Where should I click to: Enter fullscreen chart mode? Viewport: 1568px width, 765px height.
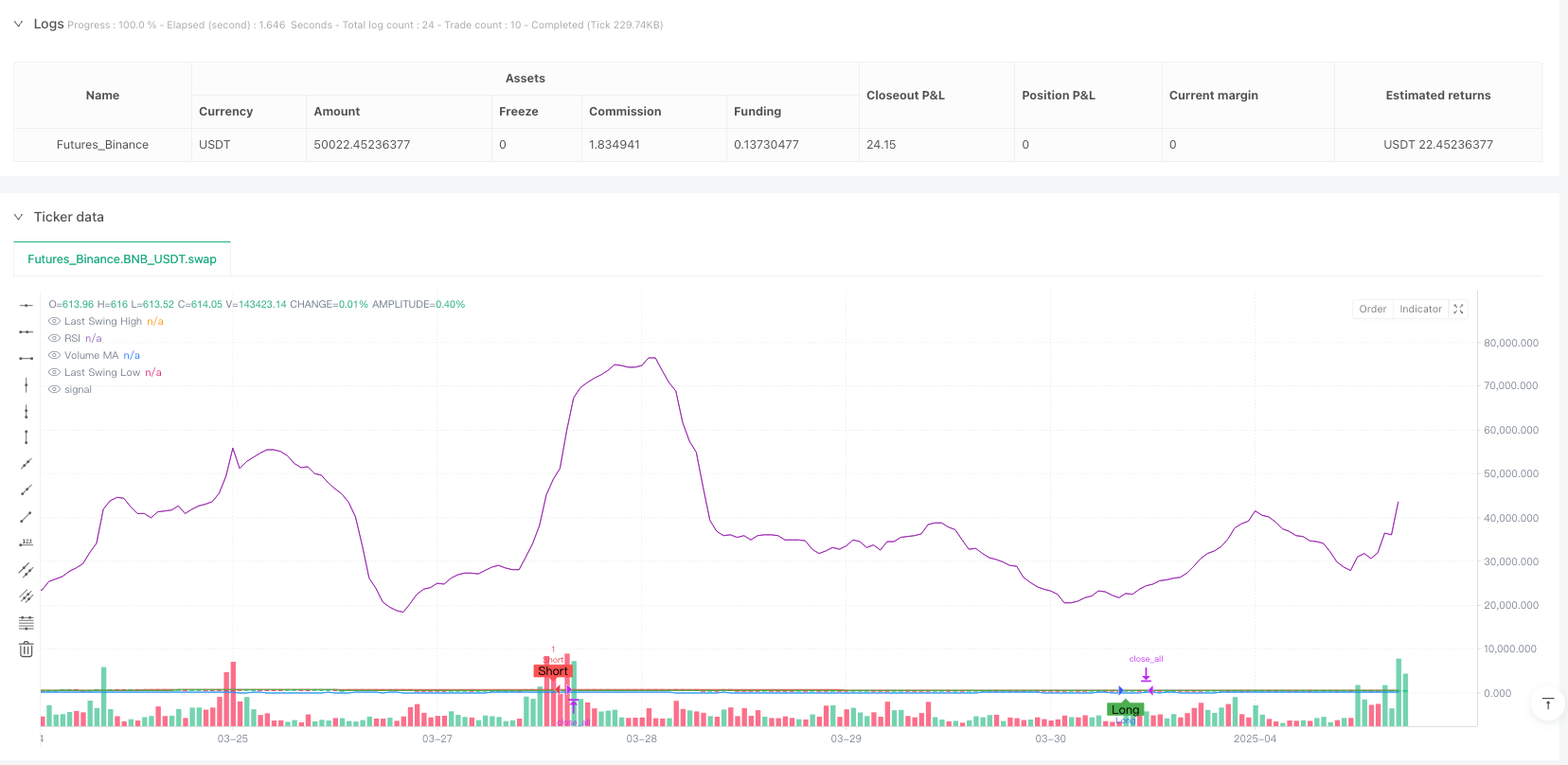point(1458,309)
